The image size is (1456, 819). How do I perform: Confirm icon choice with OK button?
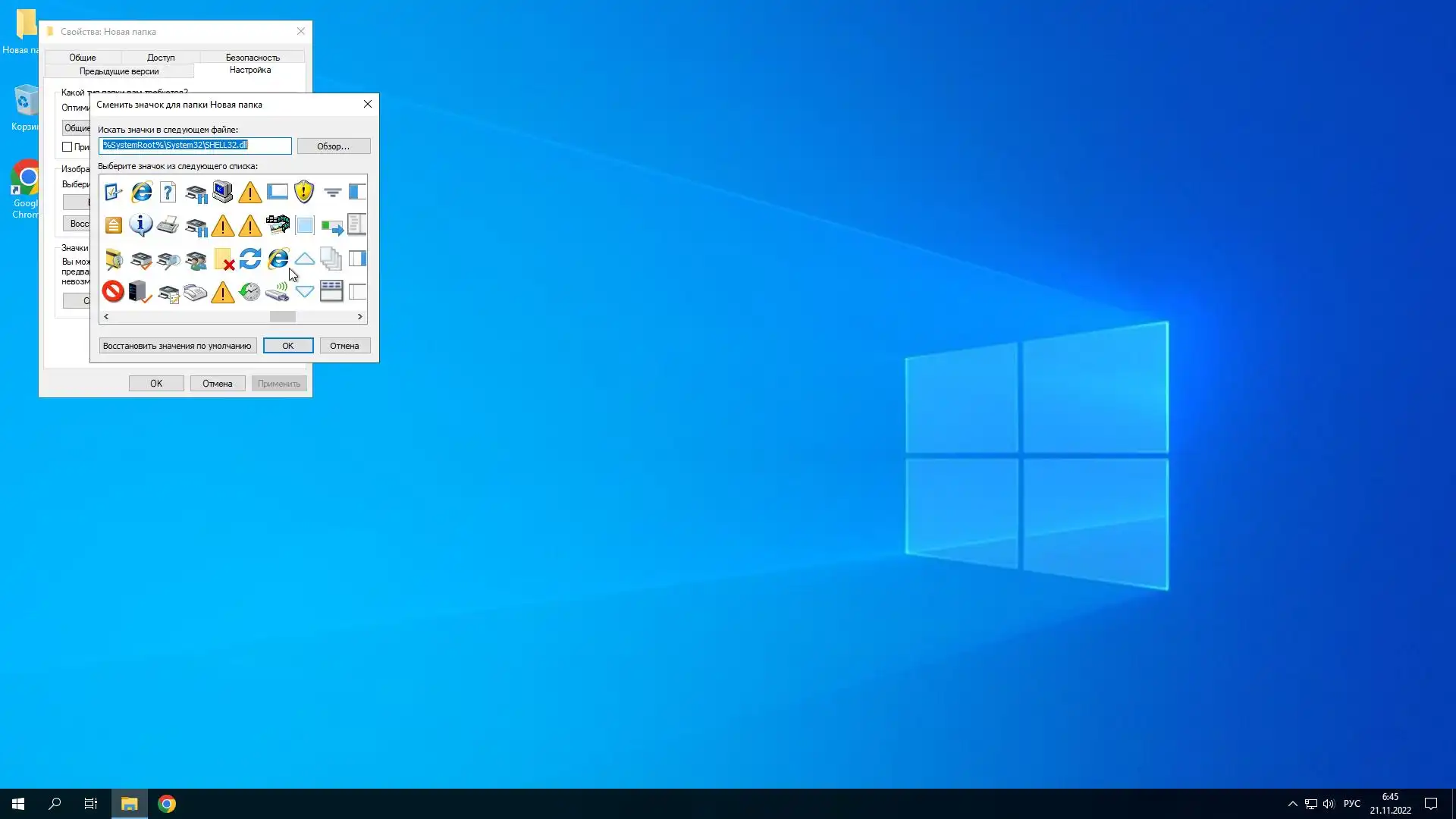pos(288,346)
